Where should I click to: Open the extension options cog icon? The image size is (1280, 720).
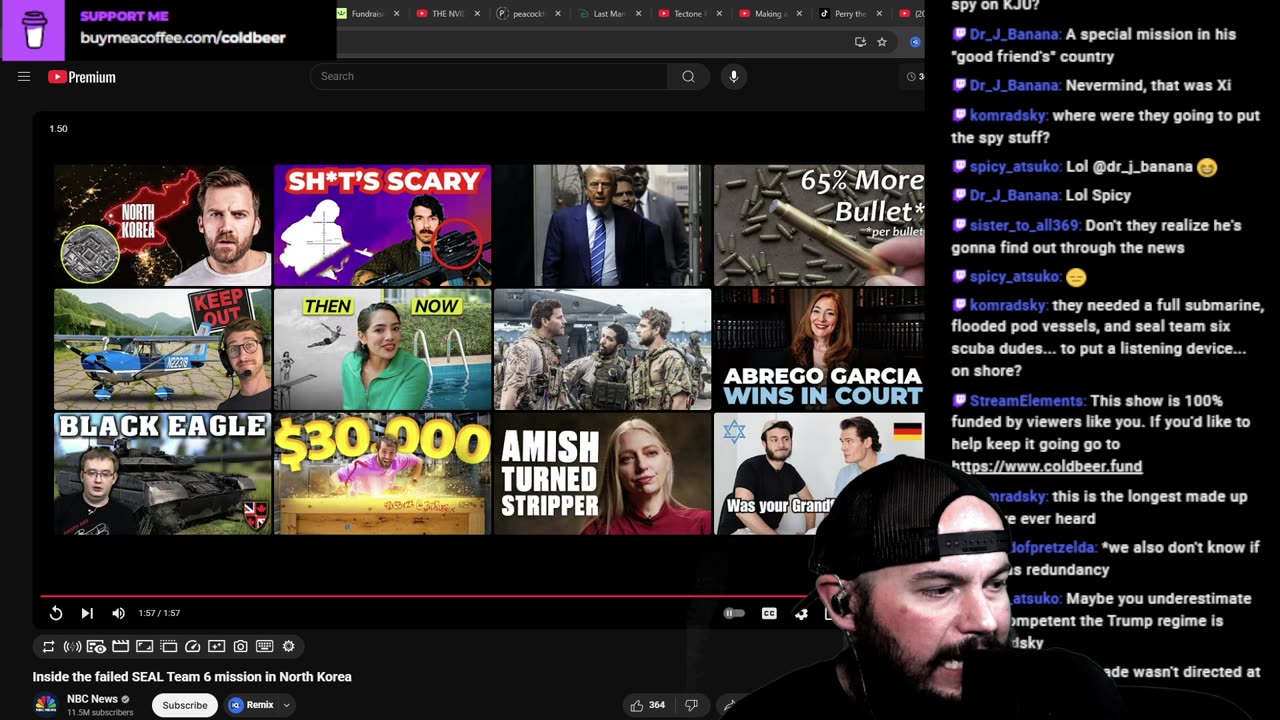tap(288, 647)
